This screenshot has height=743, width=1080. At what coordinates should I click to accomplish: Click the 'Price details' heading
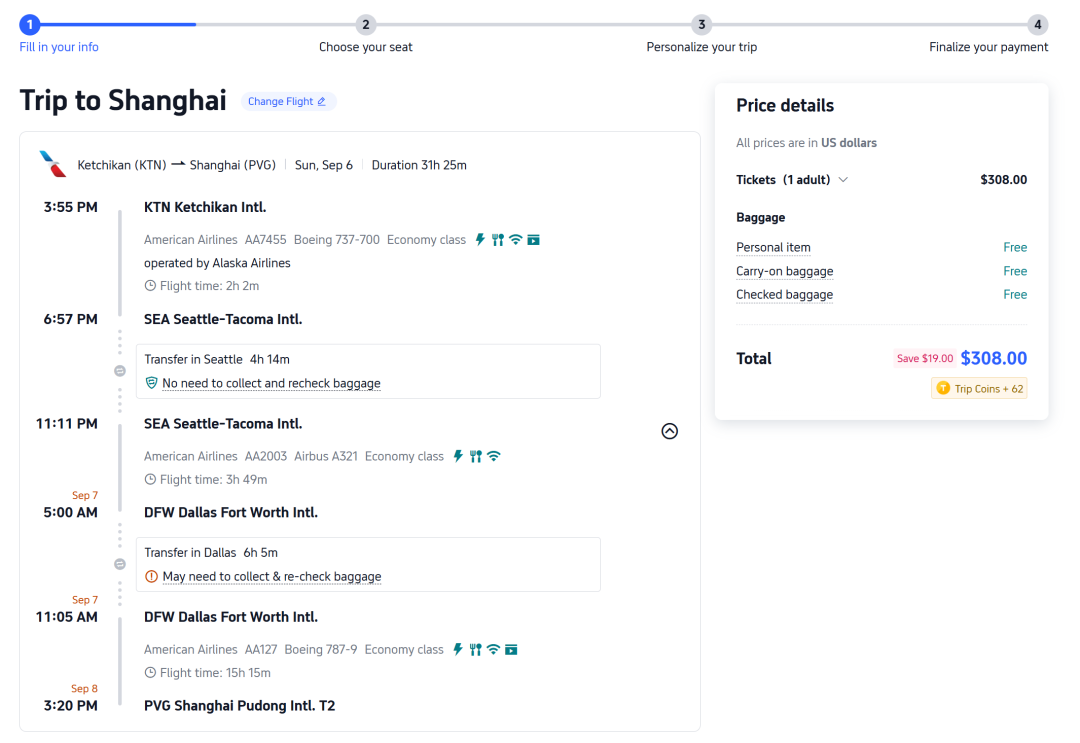(785, 105)
